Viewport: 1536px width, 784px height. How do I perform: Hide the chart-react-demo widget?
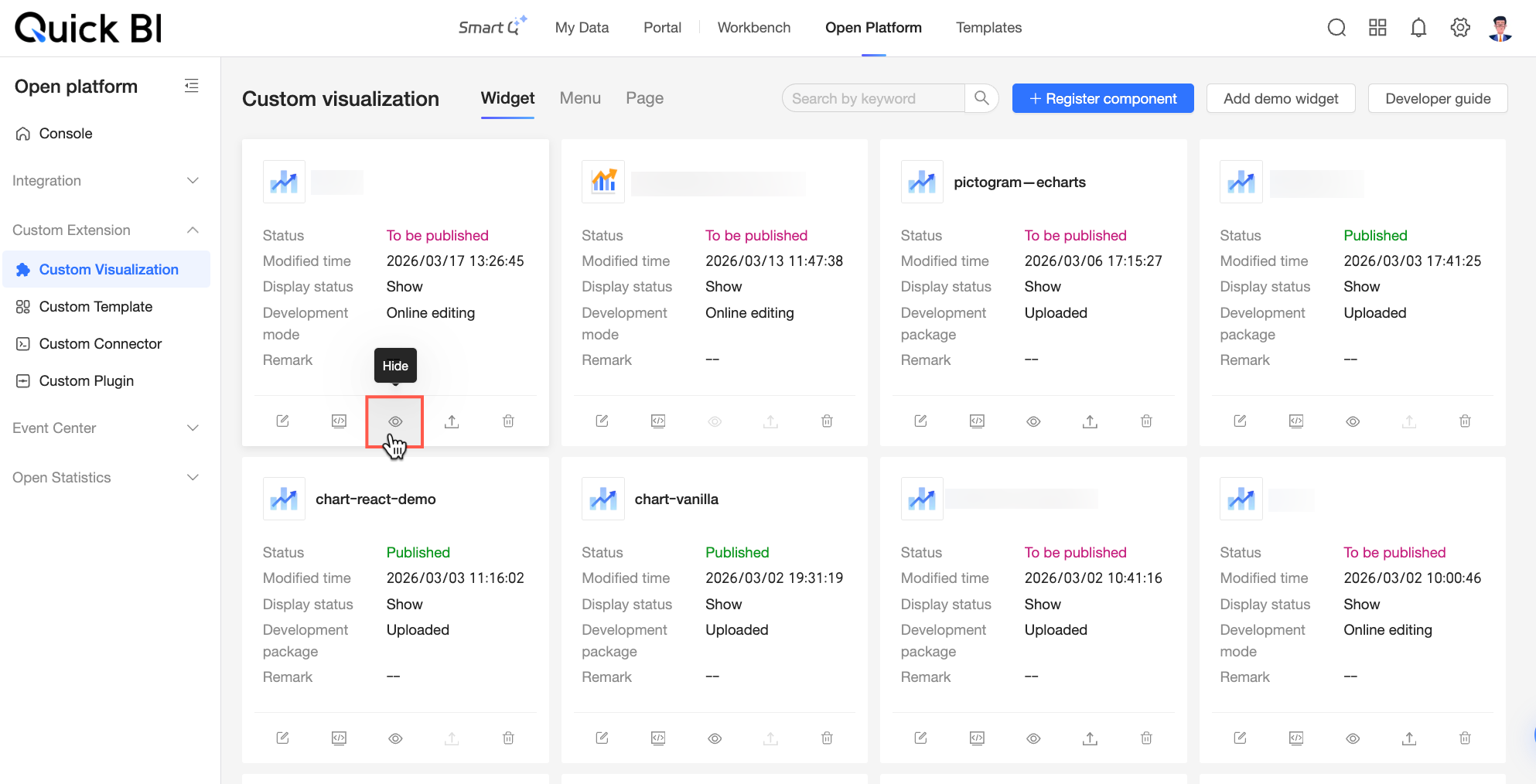395,738
